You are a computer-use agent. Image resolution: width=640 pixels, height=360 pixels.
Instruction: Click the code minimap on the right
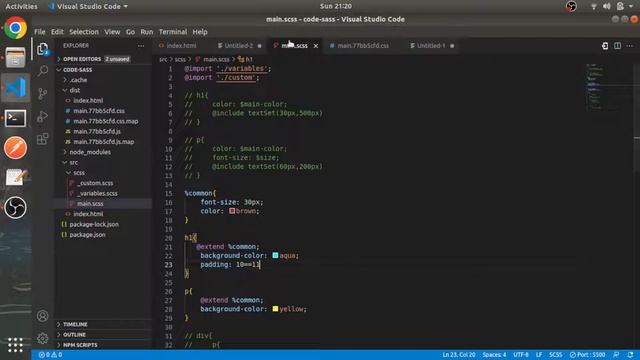click(x=609, y=87)
